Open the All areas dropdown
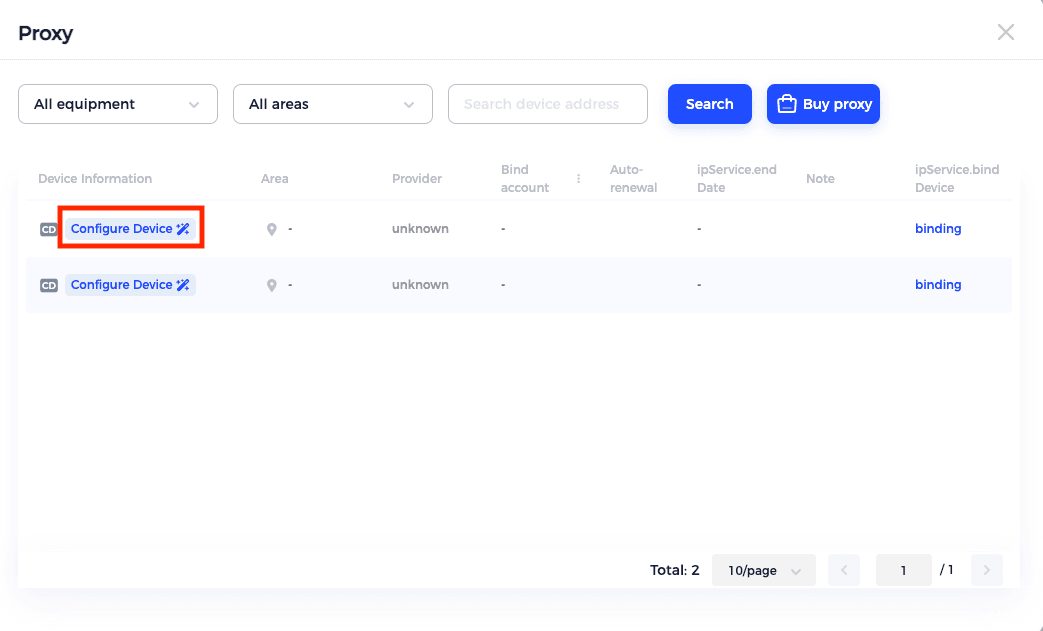The image size is (1043, 631). coord(332,103)
